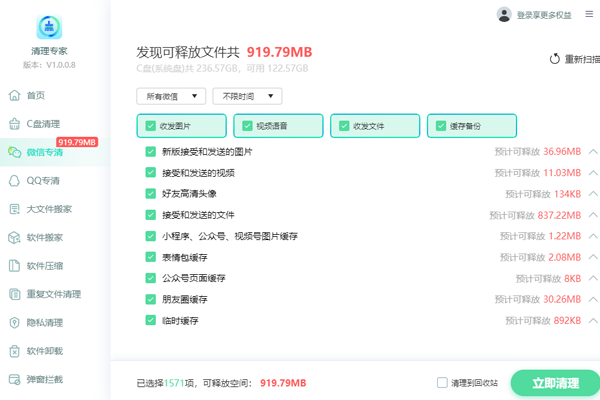Screen dimensions: 600x400
Task: Click the 清理专家 app logo
Action: click(49, 27)
